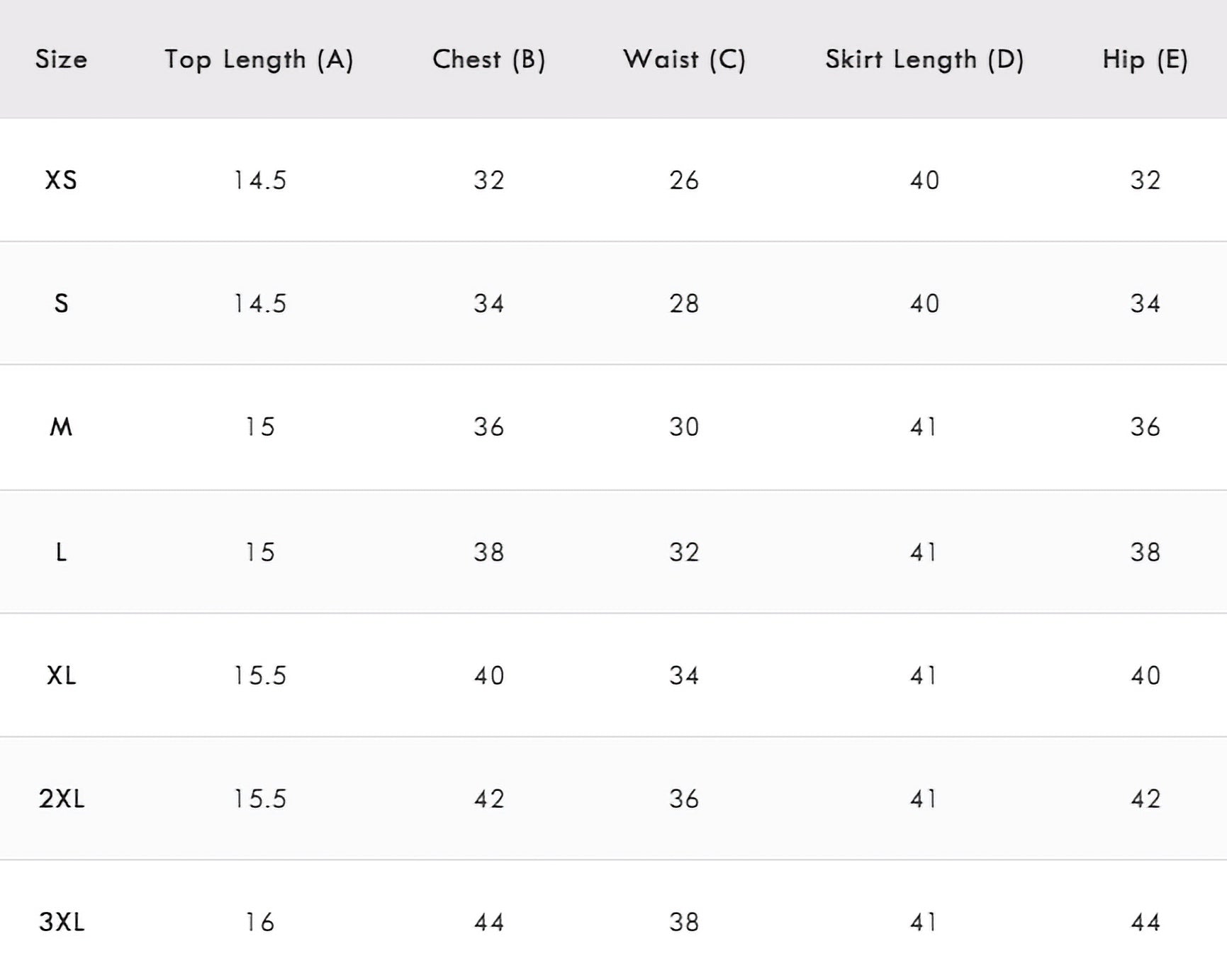Viewport: 1227px width, 980px height.
Task: Select the Chest (B) column header
Action: click(x=489, y=60)
